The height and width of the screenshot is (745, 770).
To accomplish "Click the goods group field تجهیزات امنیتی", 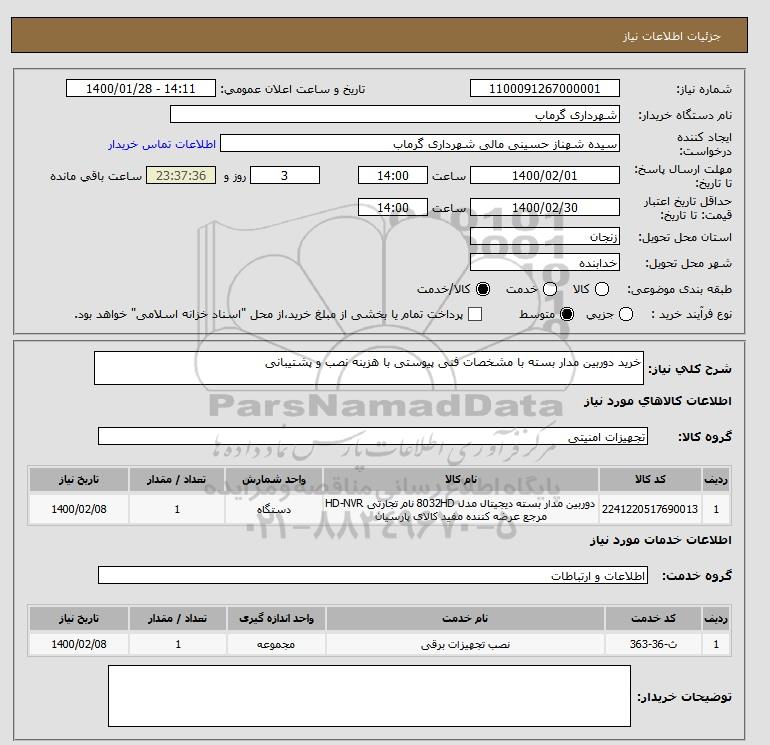I will pyautogui.click(x=373, y=436).
